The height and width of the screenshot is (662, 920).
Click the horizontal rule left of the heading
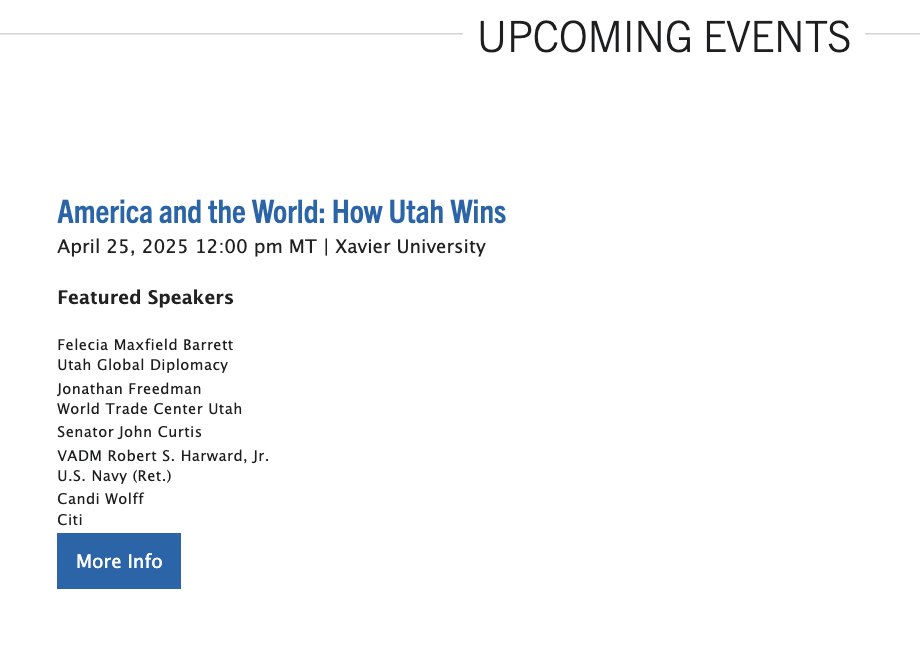coord(230,34)
